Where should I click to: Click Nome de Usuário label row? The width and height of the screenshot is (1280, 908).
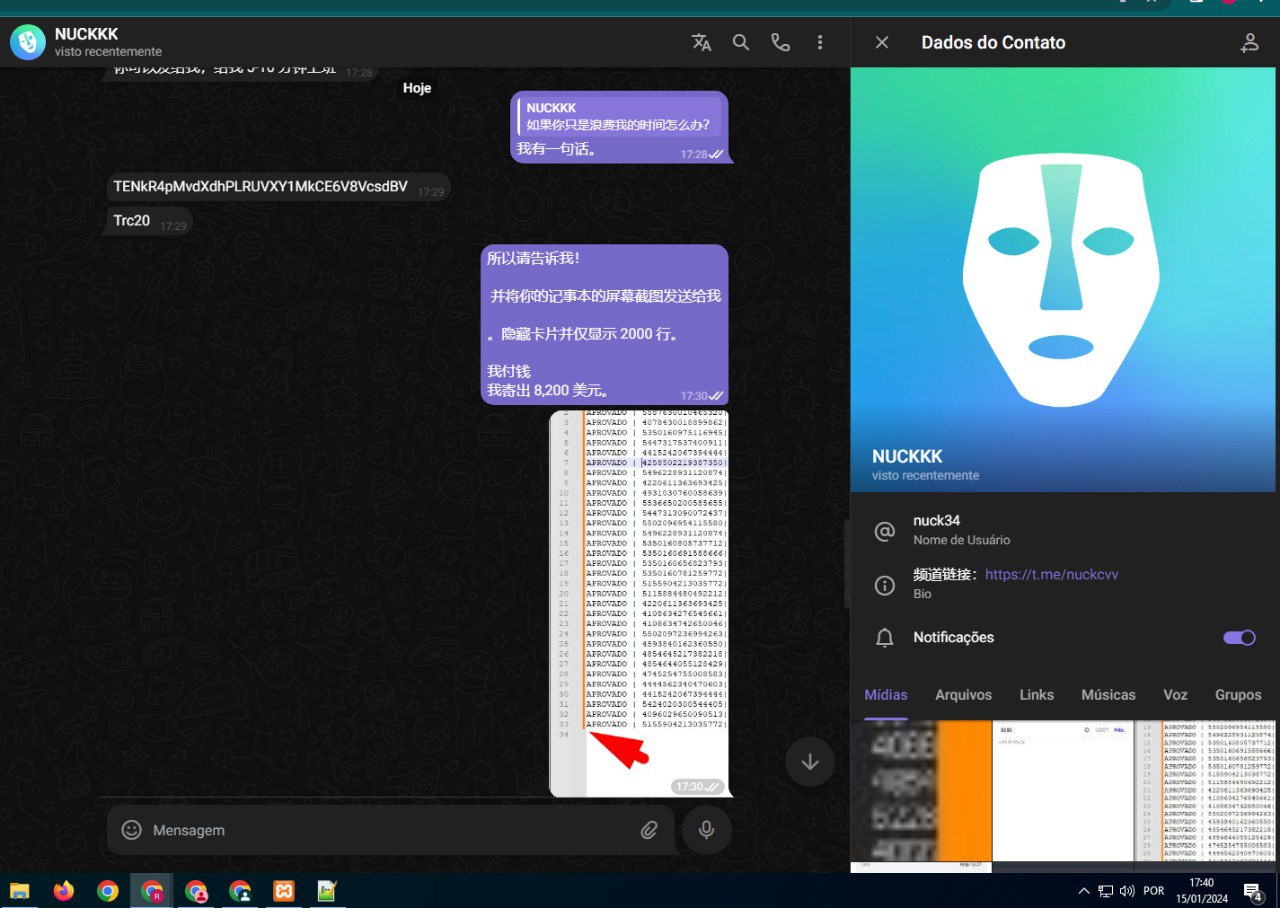(962, 540)
